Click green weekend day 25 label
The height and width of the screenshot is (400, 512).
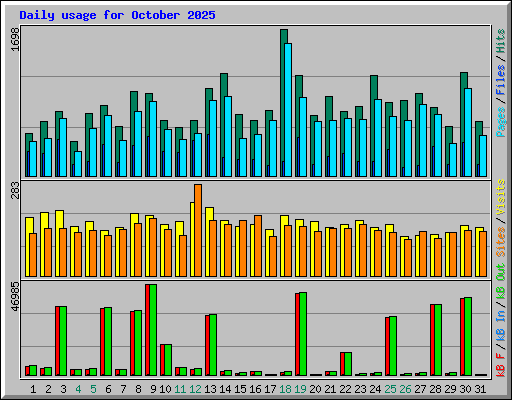pos(390,389)
